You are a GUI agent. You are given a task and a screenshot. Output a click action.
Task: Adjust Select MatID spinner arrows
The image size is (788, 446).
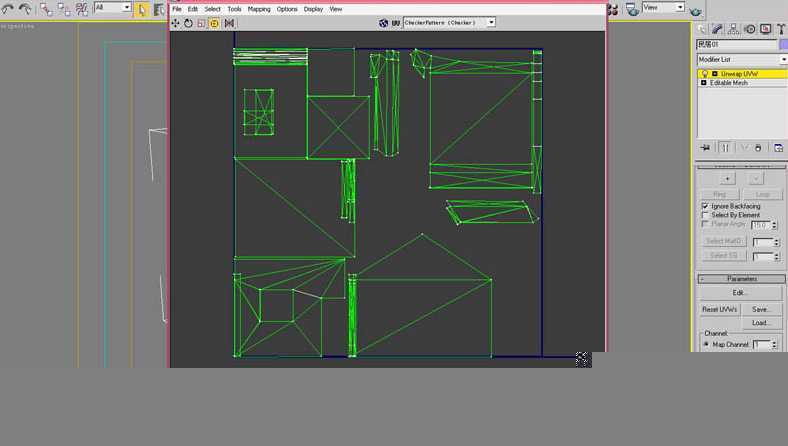tap(777, 242)
